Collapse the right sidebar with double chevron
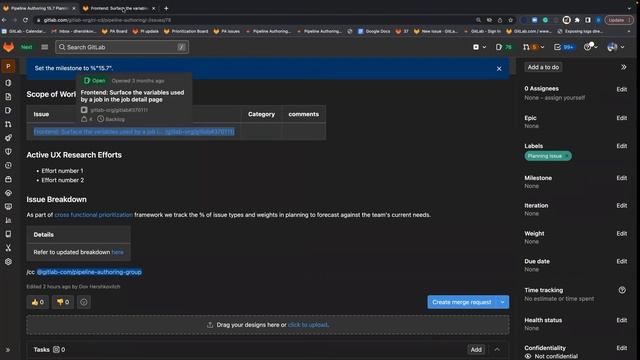 pyautogui.click(x=624, y=67)
